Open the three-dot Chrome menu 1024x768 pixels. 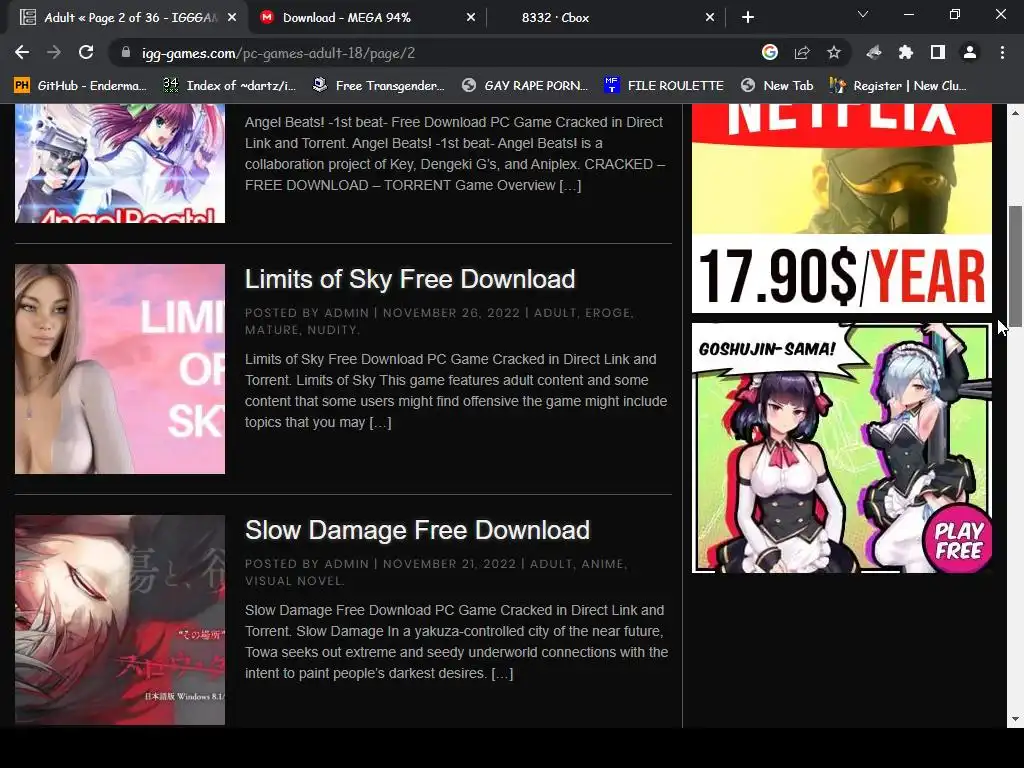click(x=1002, y=53)
